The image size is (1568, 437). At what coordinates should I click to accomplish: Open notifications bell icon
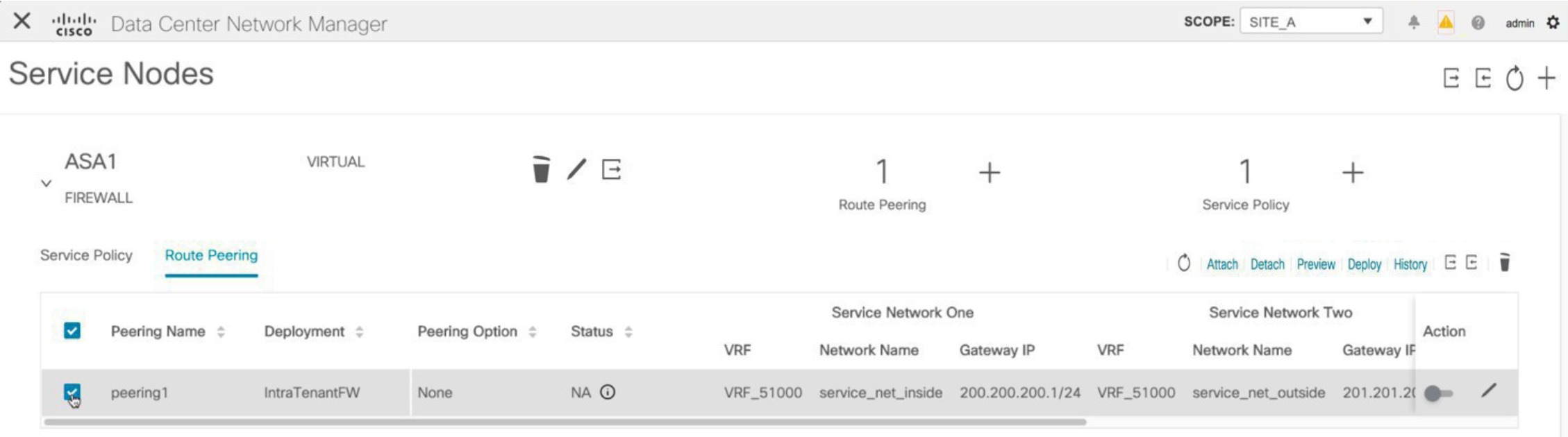1413,22
